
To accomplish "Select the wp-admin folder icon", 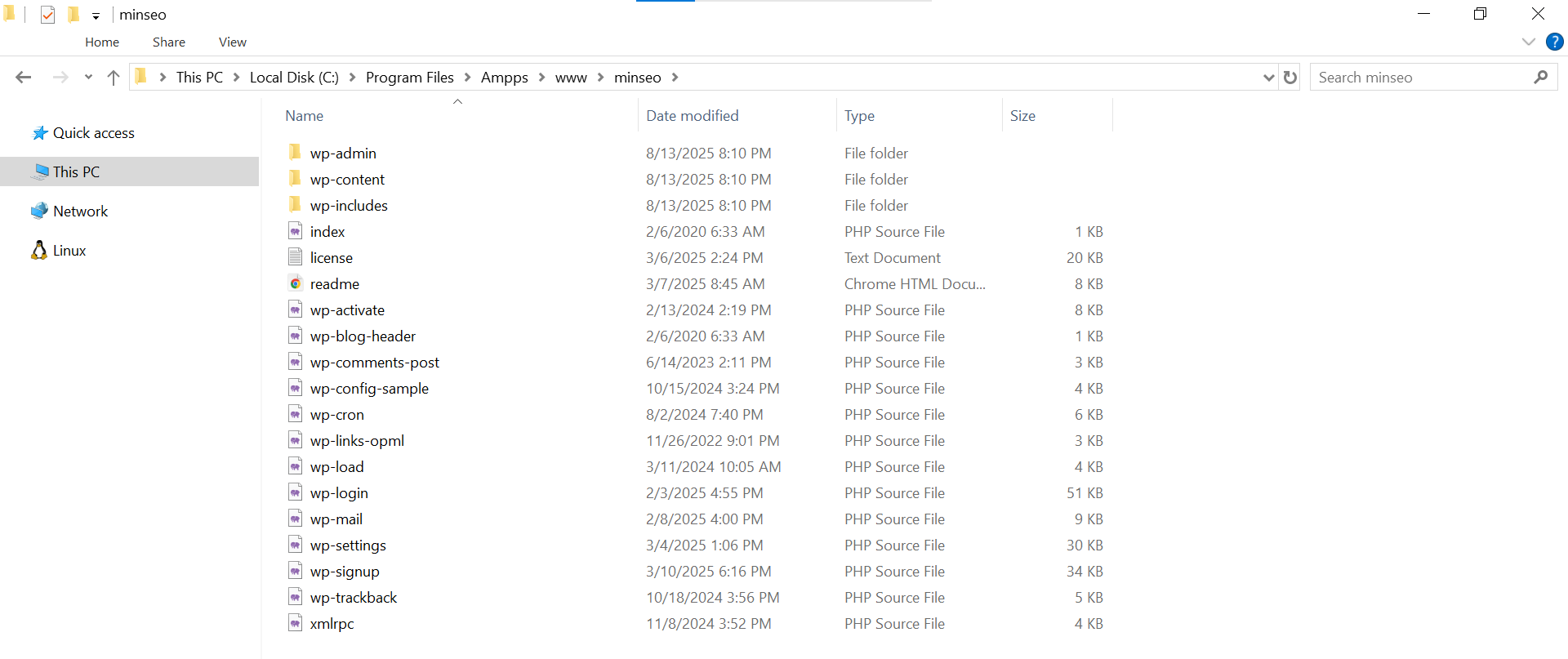I will [x=296, y=153].
